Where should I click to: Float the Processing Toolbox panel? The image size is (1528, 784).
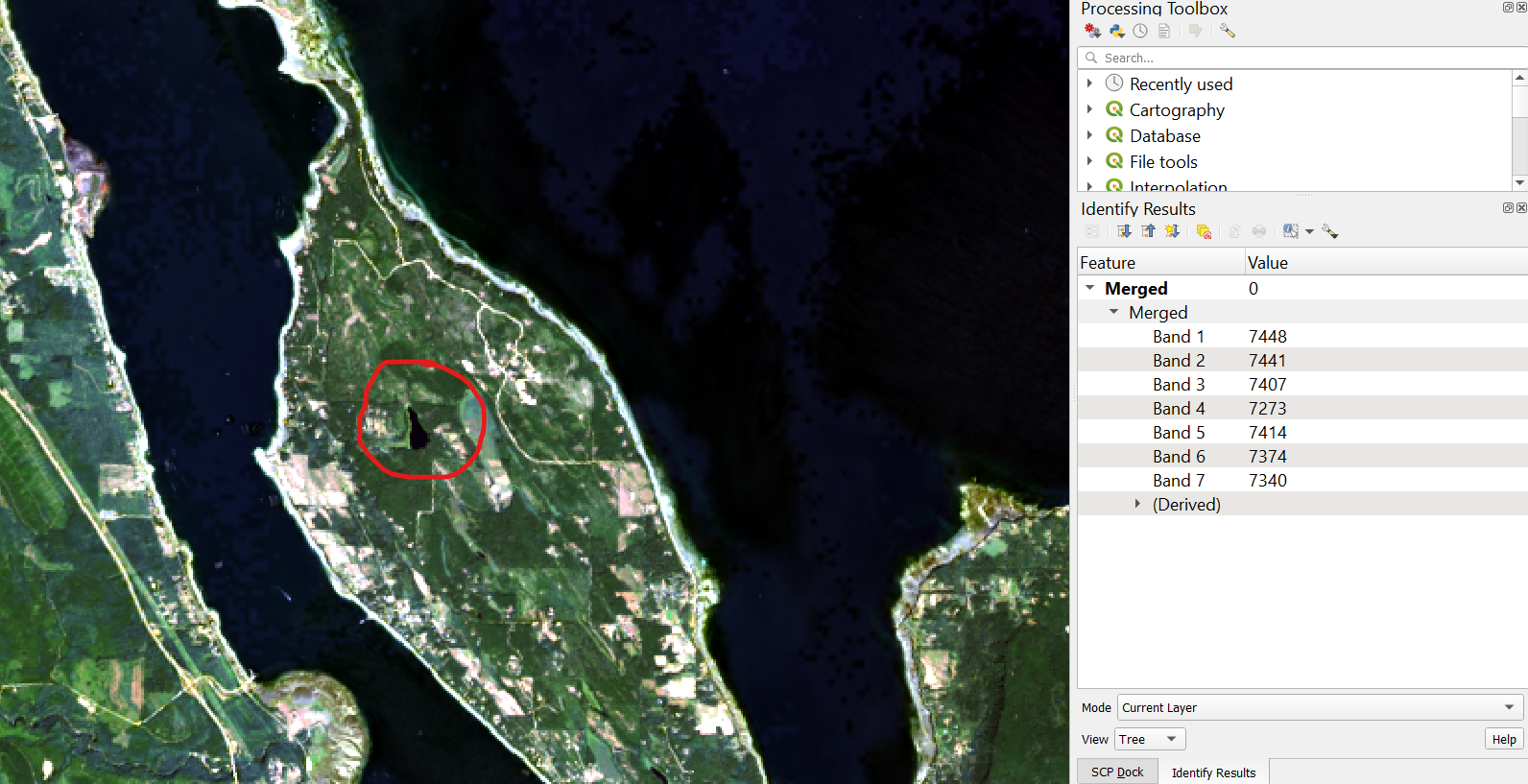click(x=1508, y=7)
